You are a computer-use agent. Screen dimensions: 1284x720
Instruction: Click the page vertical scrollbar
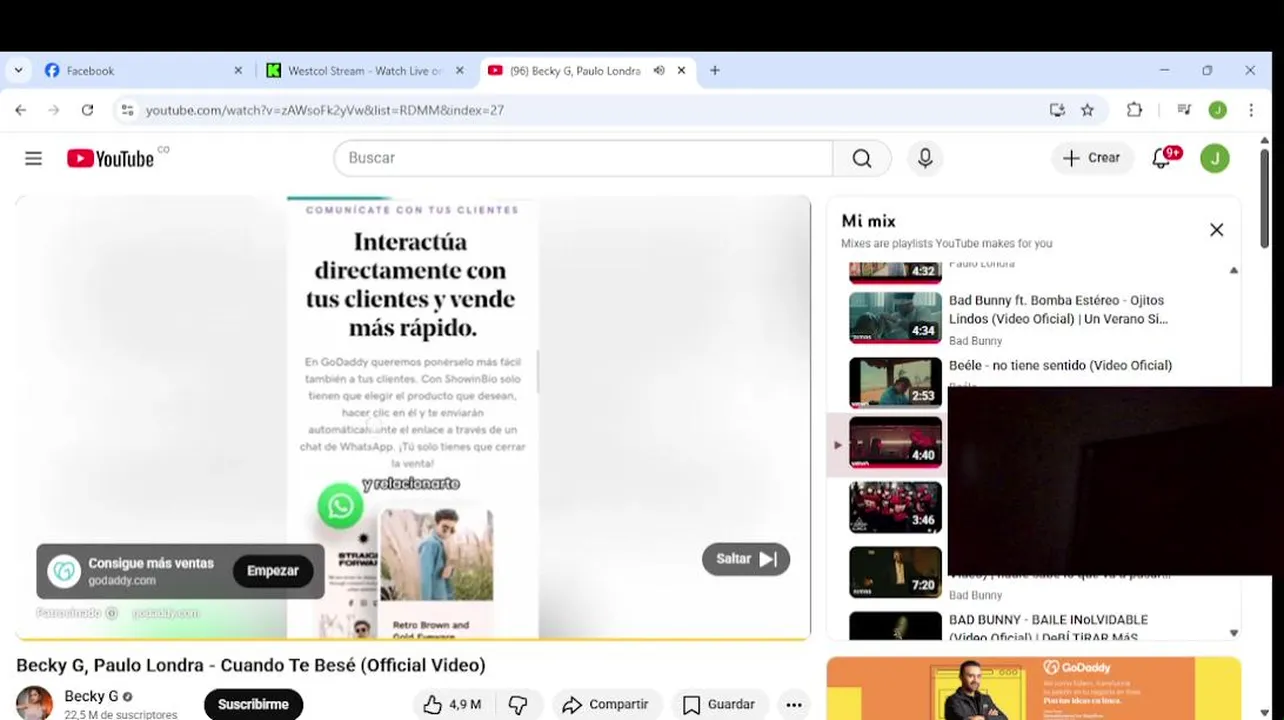[1264, 198]
